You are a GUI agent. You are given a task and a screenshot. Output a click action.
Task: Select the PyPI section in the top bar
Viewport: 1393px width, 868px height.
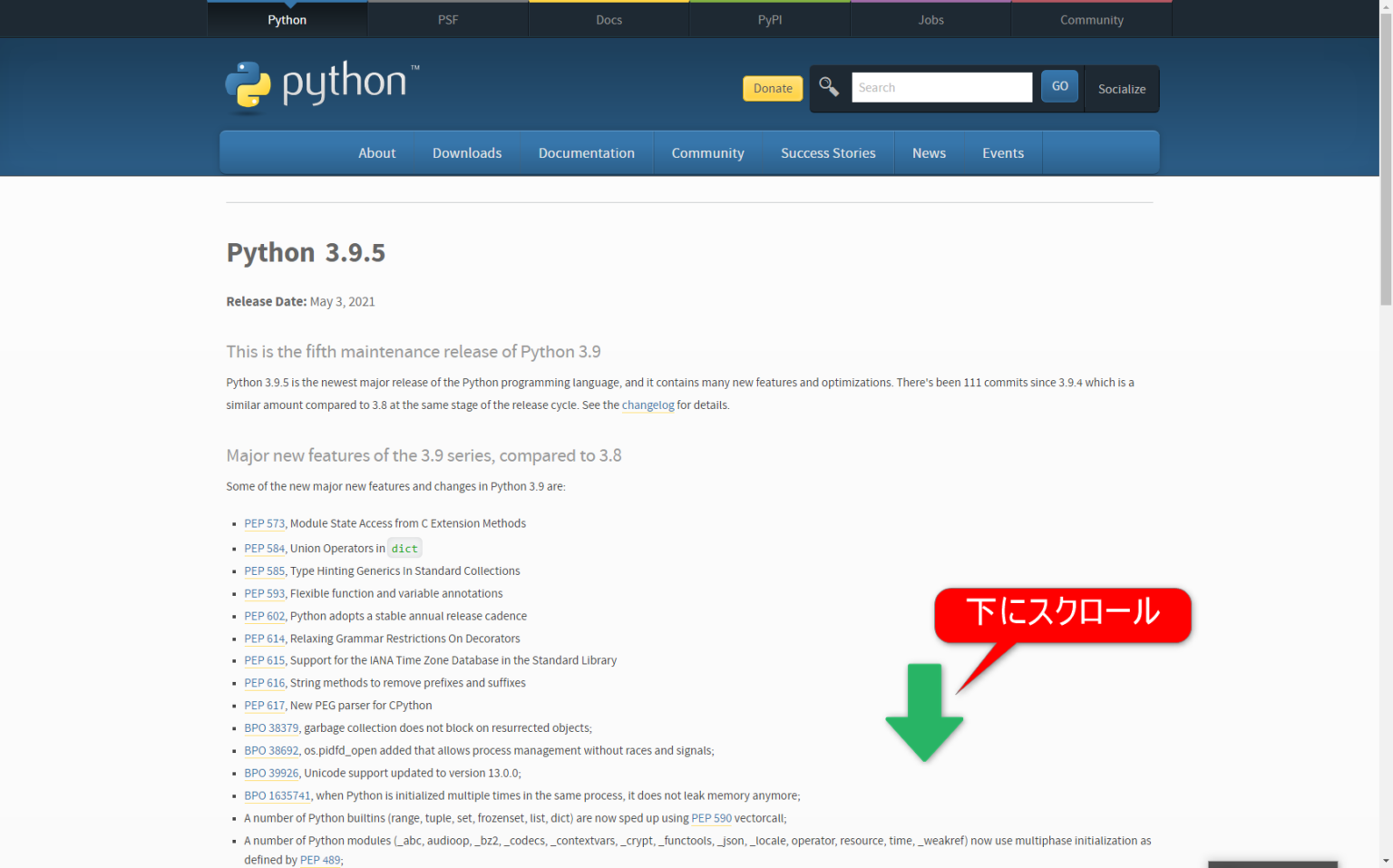[x=769, y=19]
